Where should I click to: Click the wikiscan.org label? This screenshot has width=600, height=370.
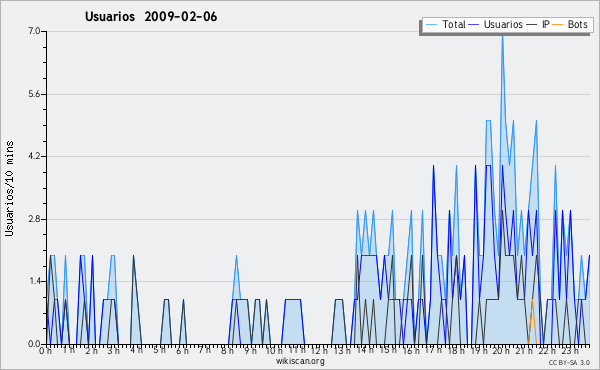pyautogui.click(x=300, y=361)
